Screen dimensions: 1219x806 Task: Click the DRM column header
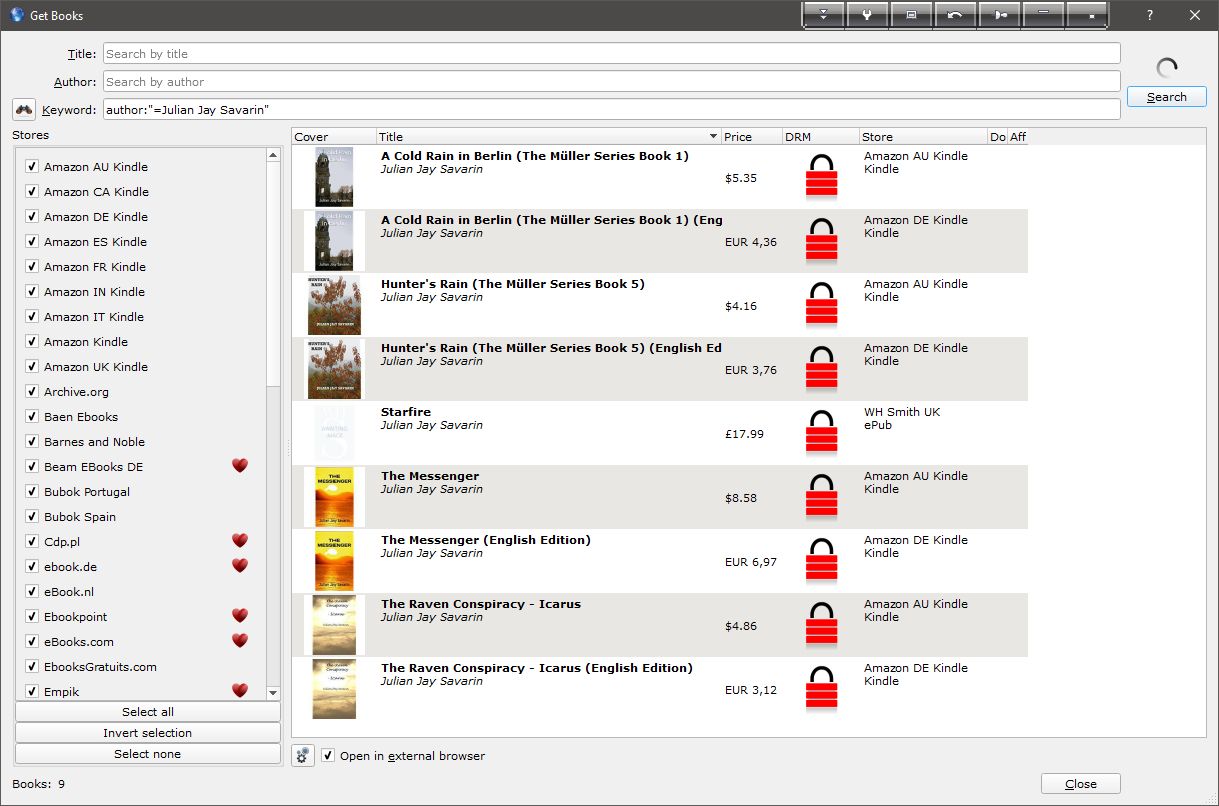[x=820, y=136]
